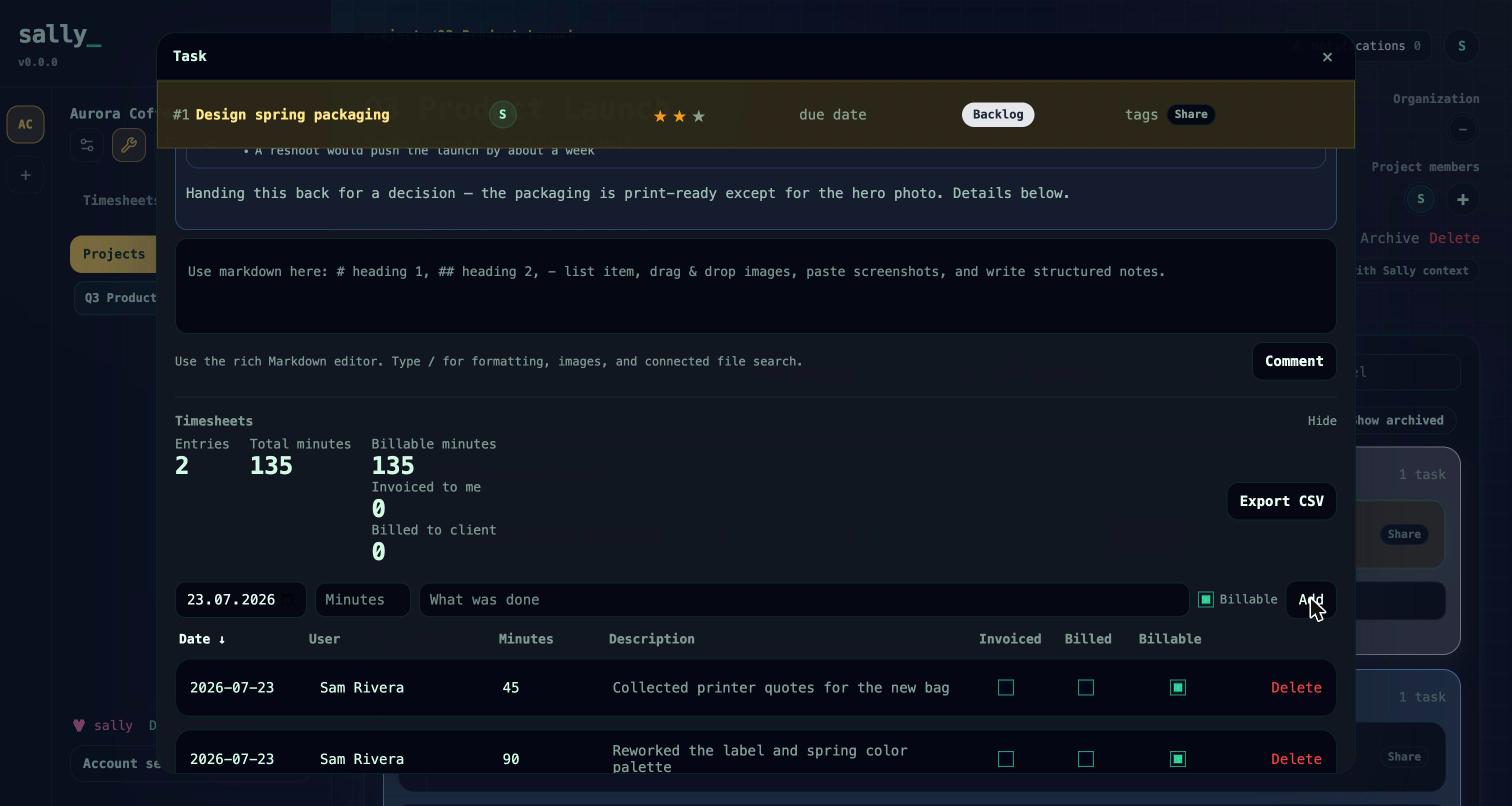Image resolution: width=1512 pixels, height=806 pixels.
Task: Open the wrench tool icon in sidebar
Action: (x=129, y=146)
